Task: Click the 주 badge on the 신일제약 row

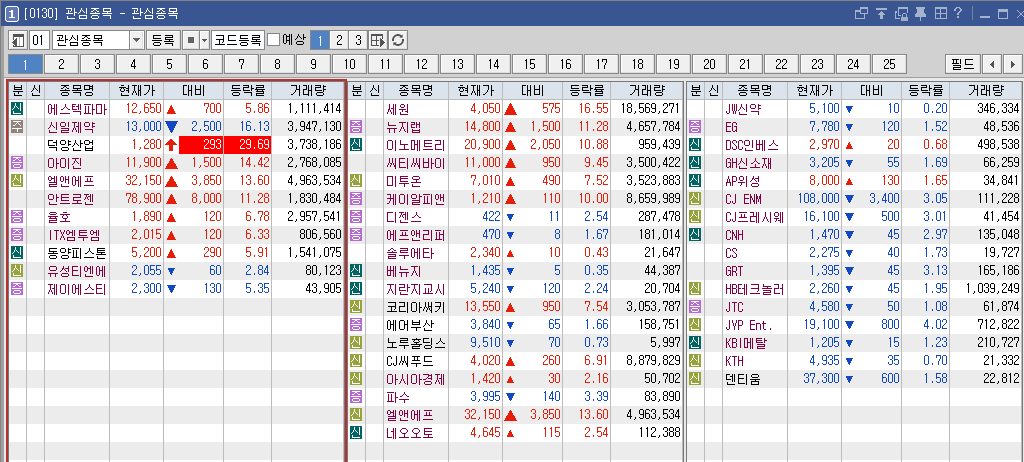Action: (x=17, y=127)
